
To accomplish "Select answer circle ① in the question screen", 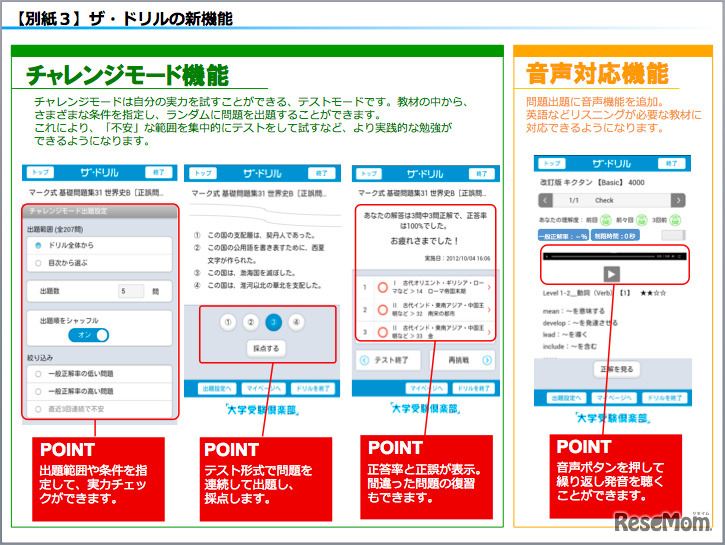I will 228,322.
